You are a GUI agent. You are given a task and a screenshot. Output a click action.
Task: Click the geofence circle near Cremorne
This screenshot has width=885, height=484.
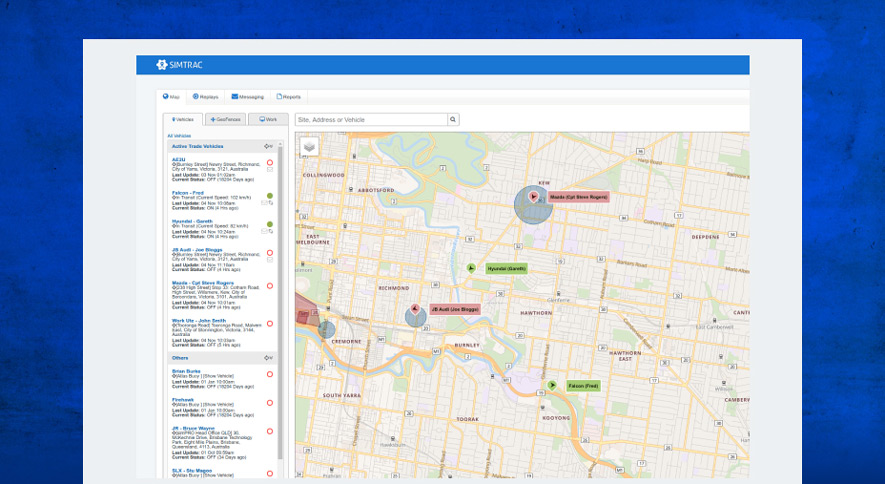pyautogui.click(x=326, y=329)
